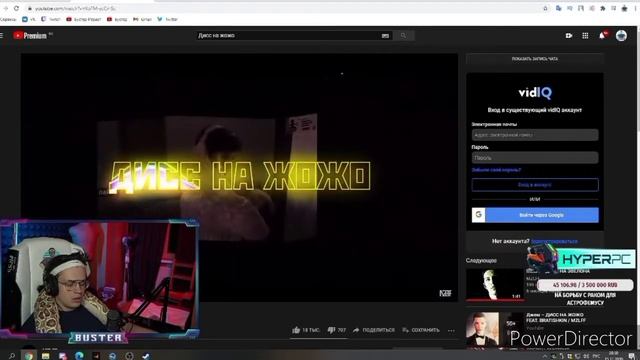Viewport: 640px width, 360px height.
Task: Open Steam from the taskbar
Action: [146, 356]
